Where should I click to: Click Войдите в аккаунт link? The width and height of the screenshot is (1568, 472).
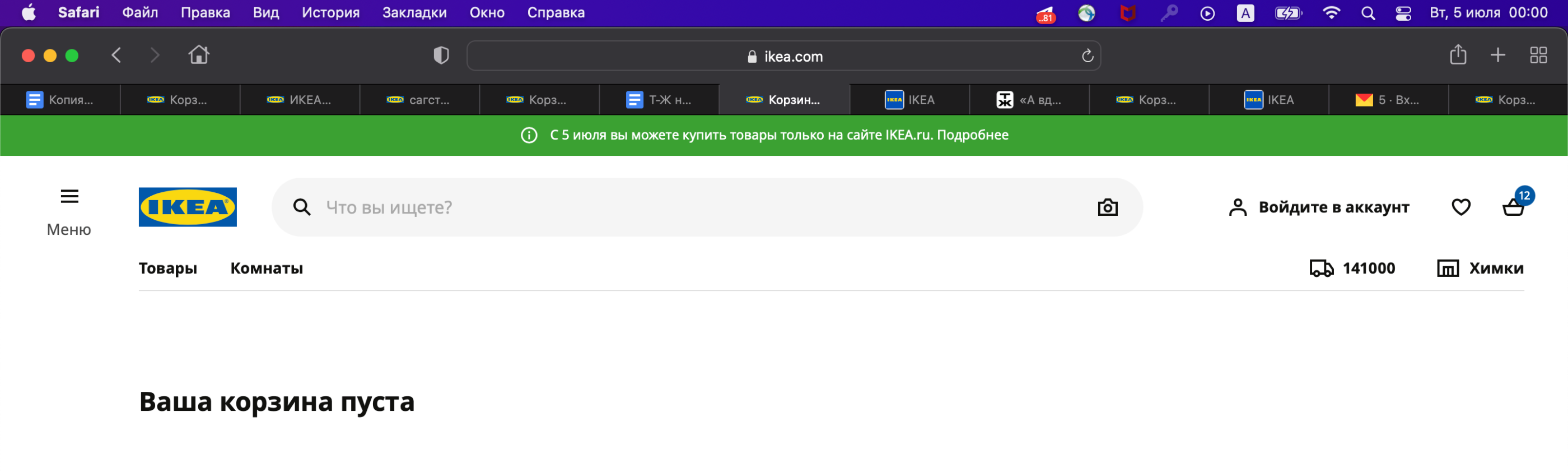pyautogui.click(x=1318, y=207)
